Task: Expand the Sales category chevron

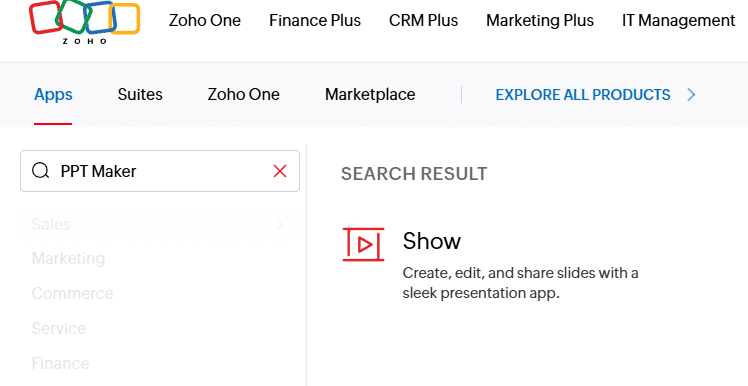Action: 280,224
